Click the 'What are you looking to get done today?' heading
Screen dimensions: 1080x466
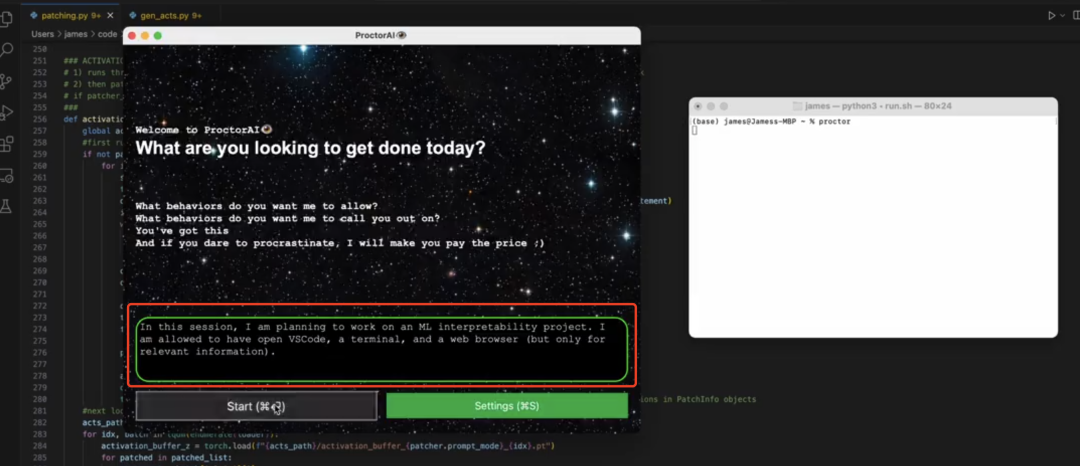pyautogui.click(x=310, y=147)
